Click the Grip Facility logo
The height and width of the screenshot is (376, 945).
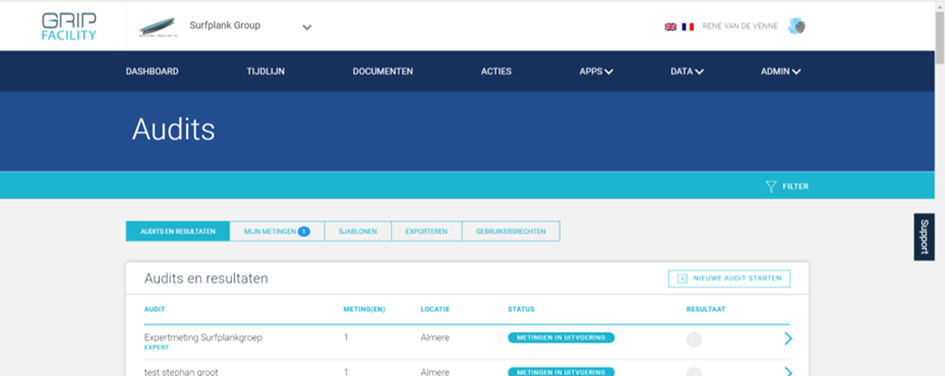[69, 27]
